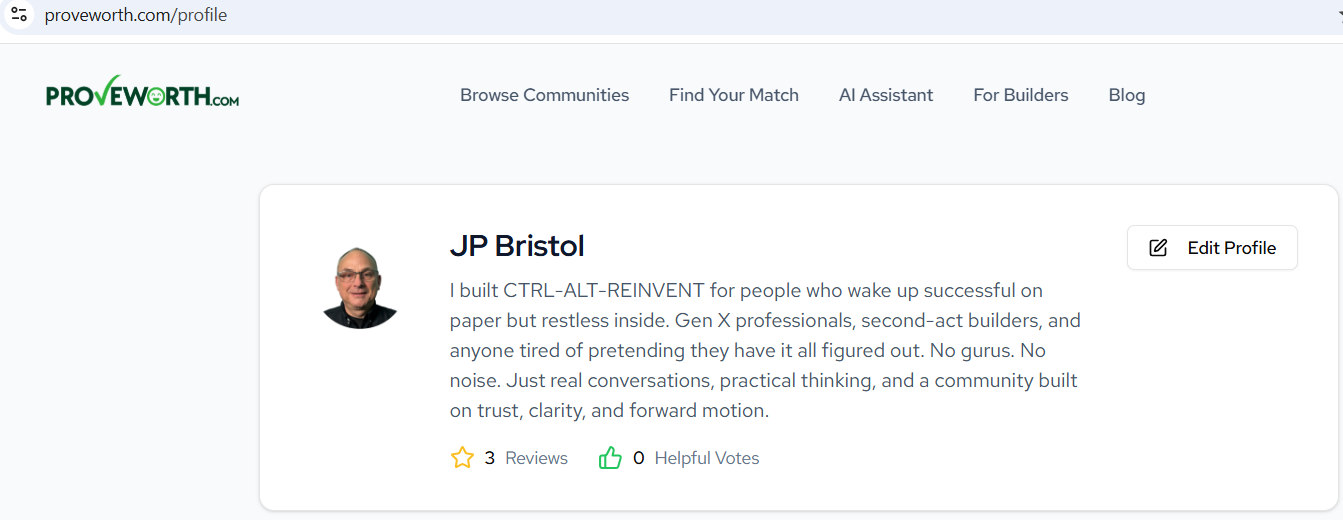This screenshot has width=1343, height=520.
Task: Open the AI Assistant menu item
Action: coord(885,95)
